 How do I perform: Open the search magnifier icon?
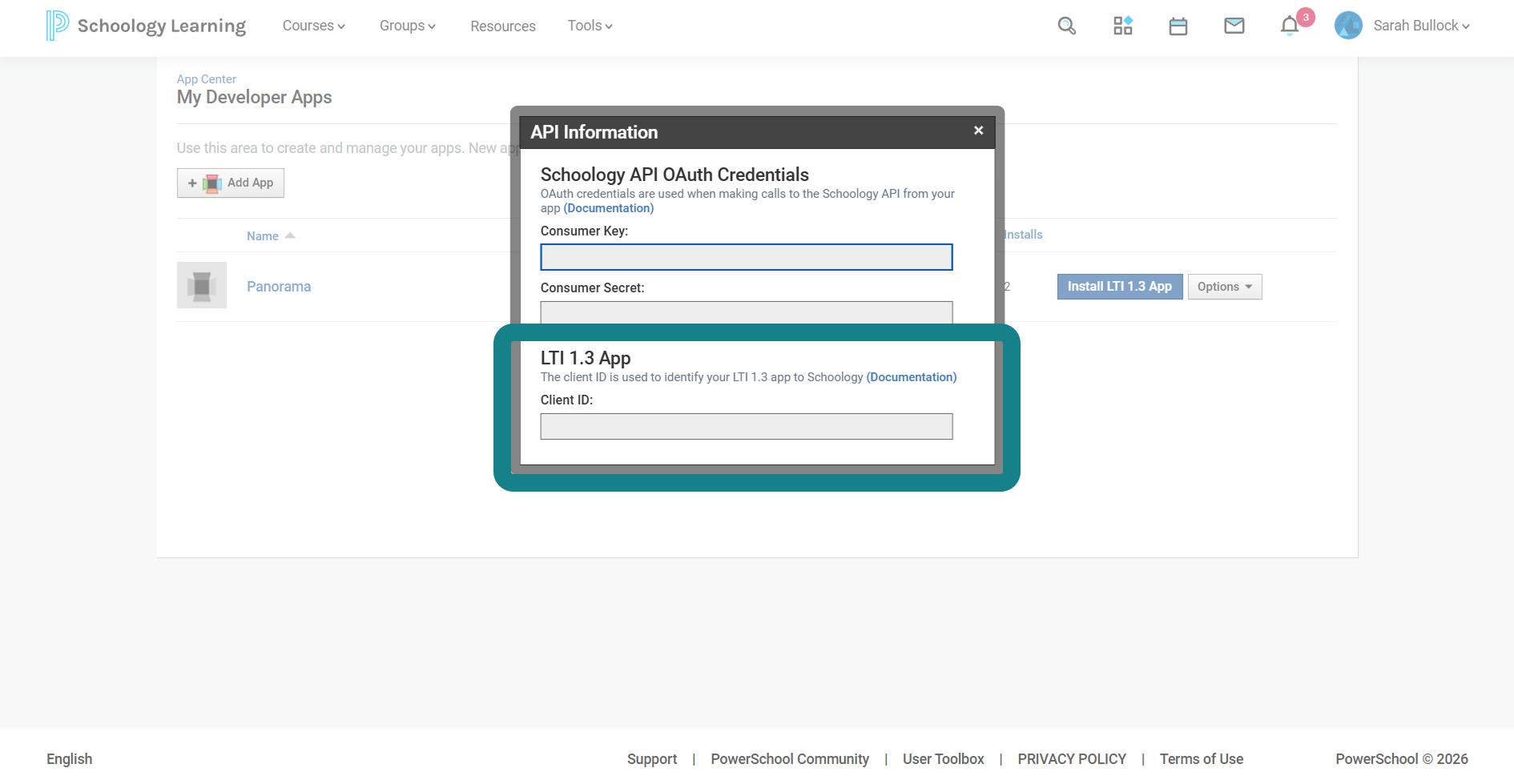(1066, 26)
